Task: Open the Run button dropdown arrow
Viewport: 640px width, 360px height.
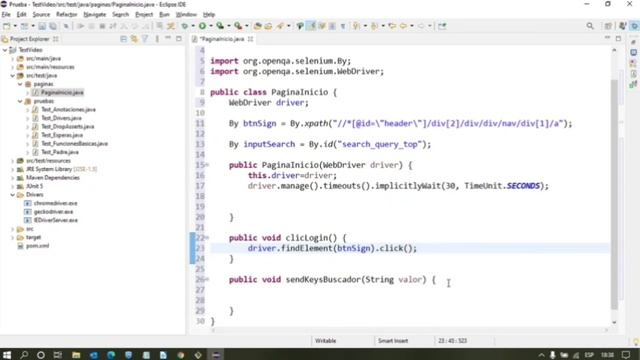Action: pos(211,26)
